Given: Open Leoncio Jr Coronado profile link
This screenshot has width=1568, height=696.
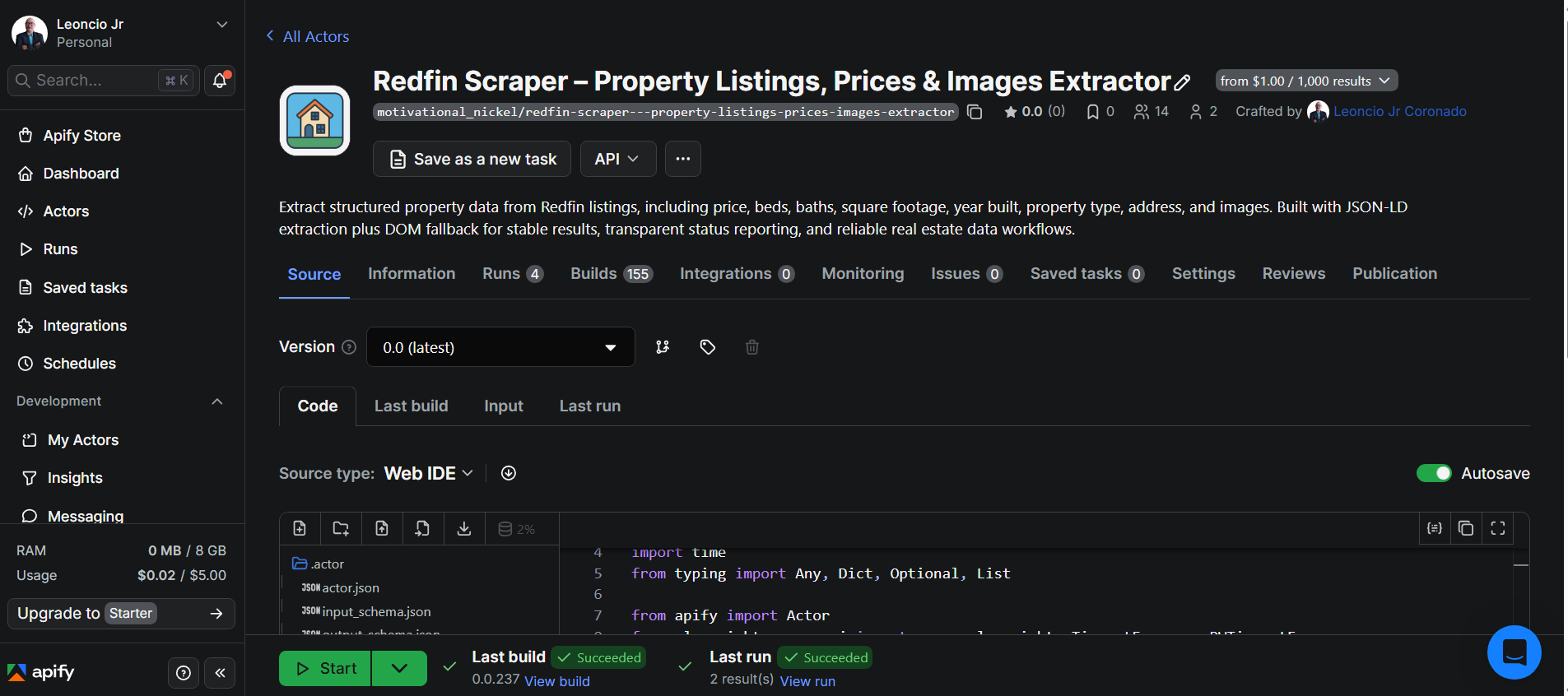Looking at the screenshot, I should point(1400,112).
